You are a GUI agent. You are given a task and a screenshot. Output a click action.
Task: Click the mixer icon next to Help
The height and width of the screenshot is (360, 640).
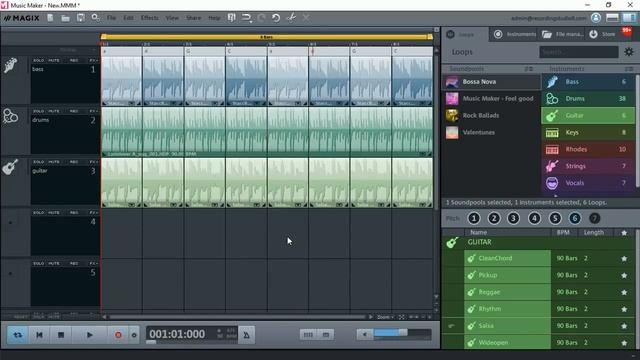tap(231, 18)
